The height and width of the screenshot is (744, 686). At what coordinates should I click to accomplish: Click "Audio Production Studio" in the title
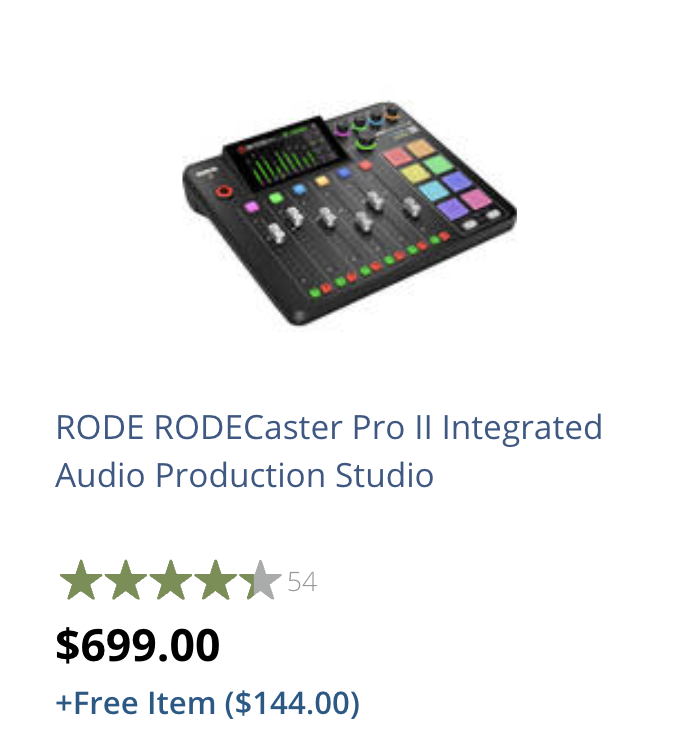pos(244,474)
